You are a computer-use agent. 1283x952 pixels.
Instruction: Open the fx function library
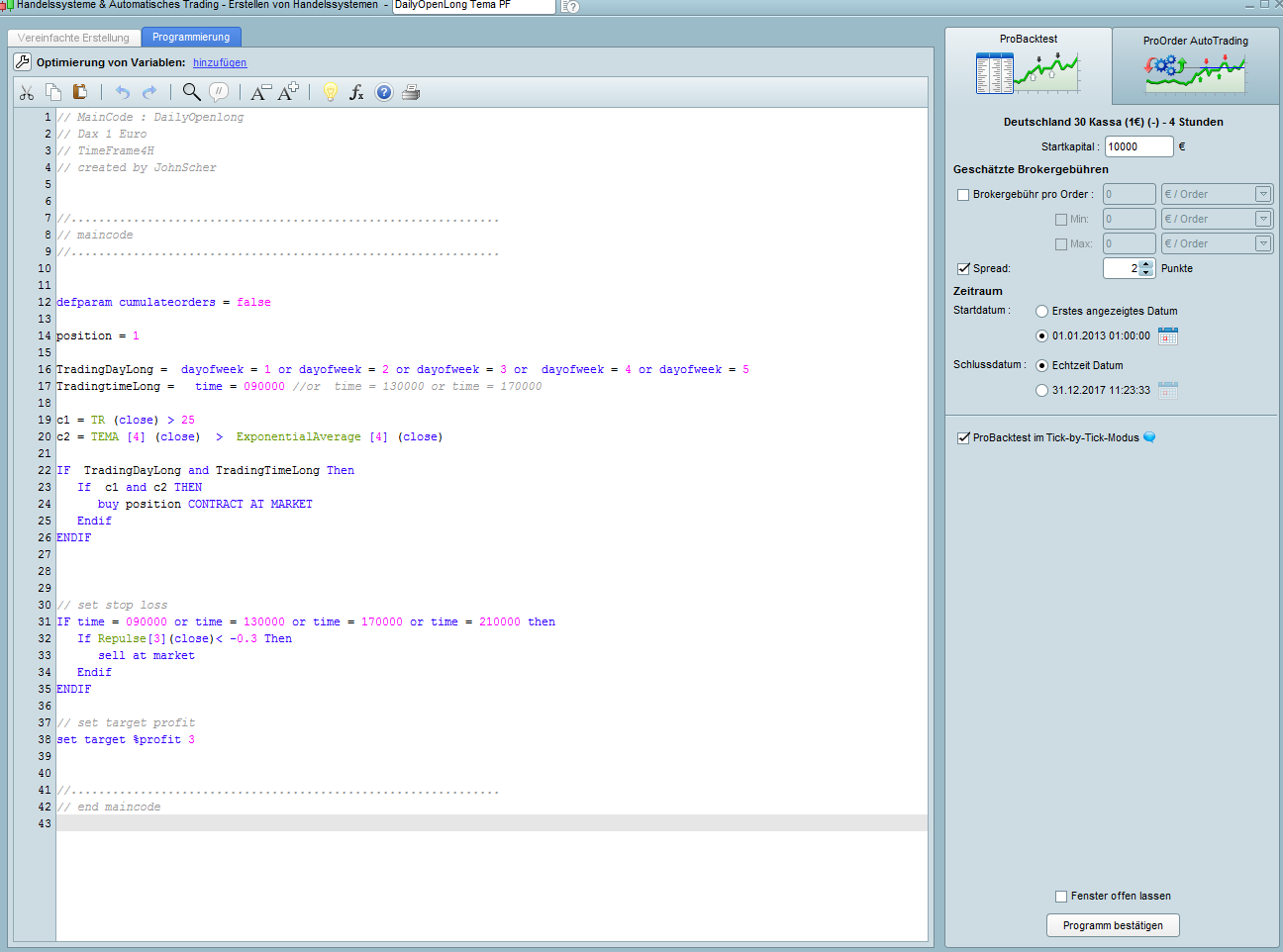click(x=356, y=92)
